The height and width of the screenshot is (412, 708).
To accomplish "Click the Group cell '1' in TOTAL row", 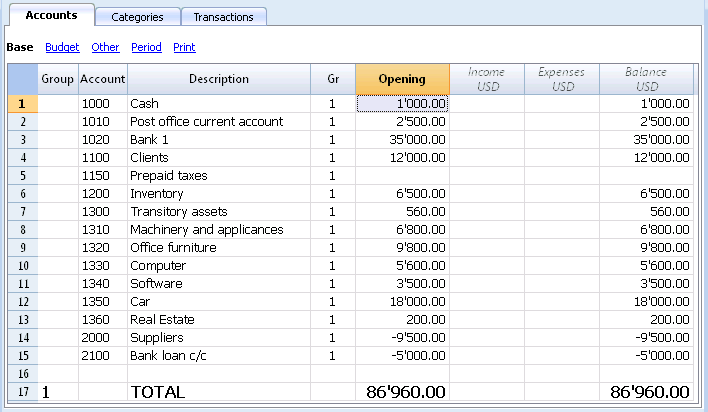I will (x=58, y=392).
